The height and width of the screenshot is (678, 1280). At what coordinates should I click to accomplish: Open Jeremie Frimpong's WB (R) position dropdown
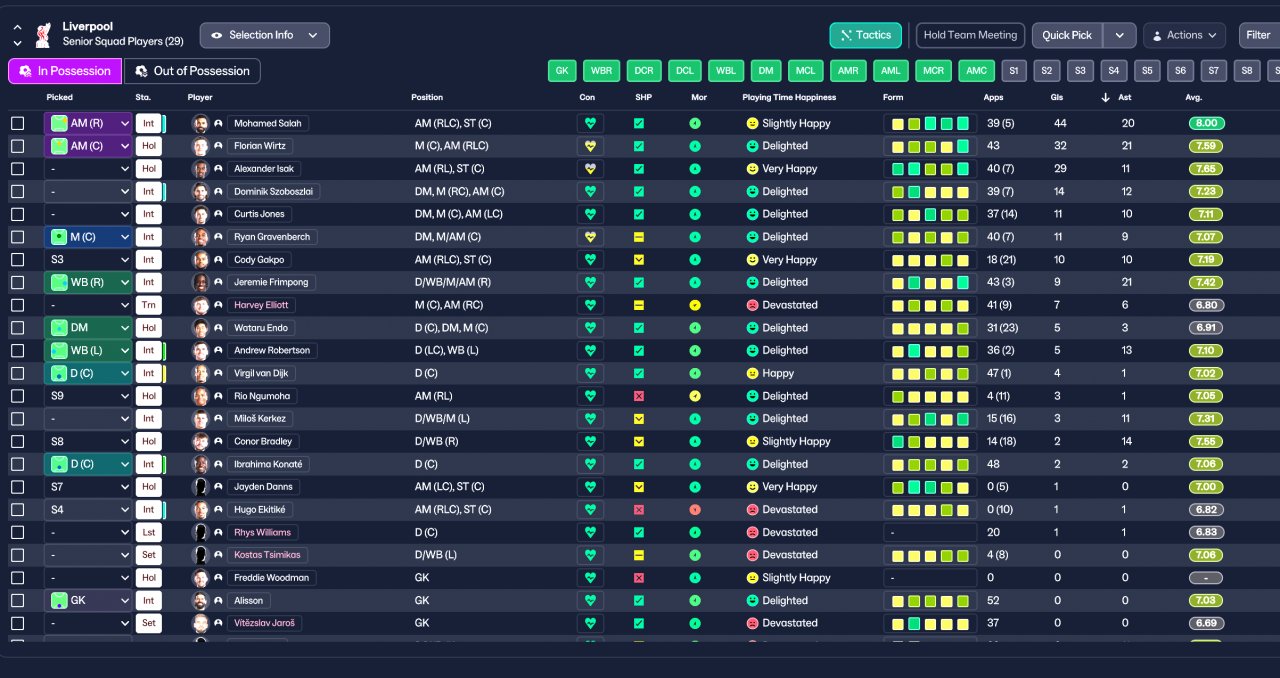[x=88, y=282]
